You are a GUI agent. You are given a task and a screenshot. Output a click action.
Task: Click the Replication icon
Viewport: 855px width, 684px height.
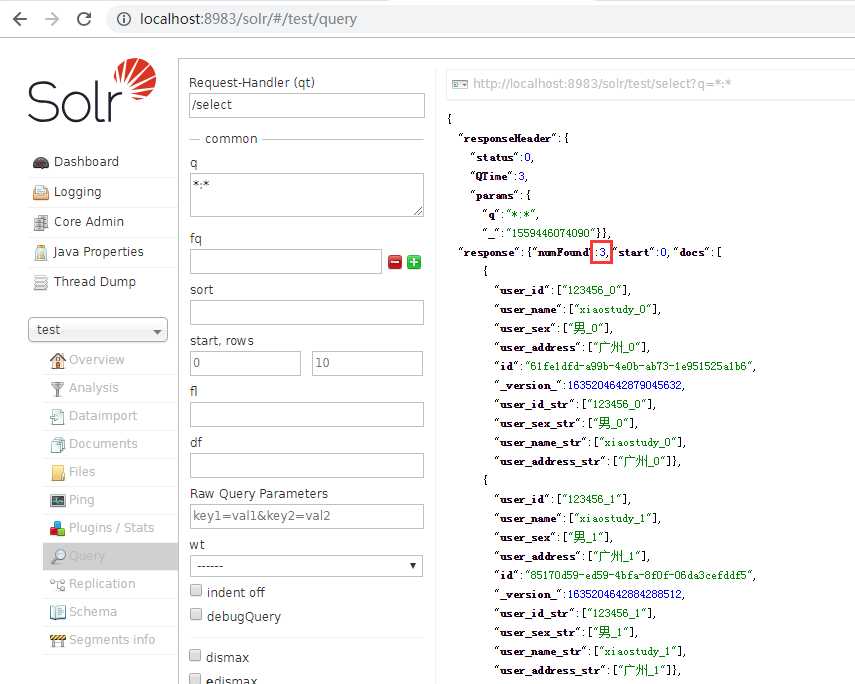tap(57, 584)
